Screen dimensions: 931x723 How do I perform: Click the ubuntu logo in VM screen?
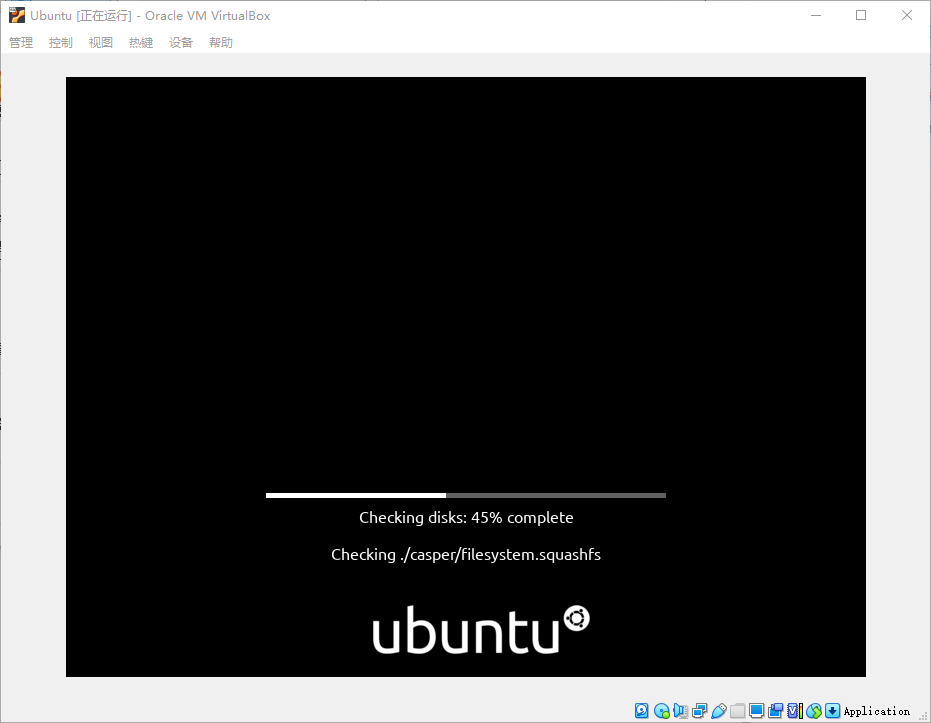point(481,629)
